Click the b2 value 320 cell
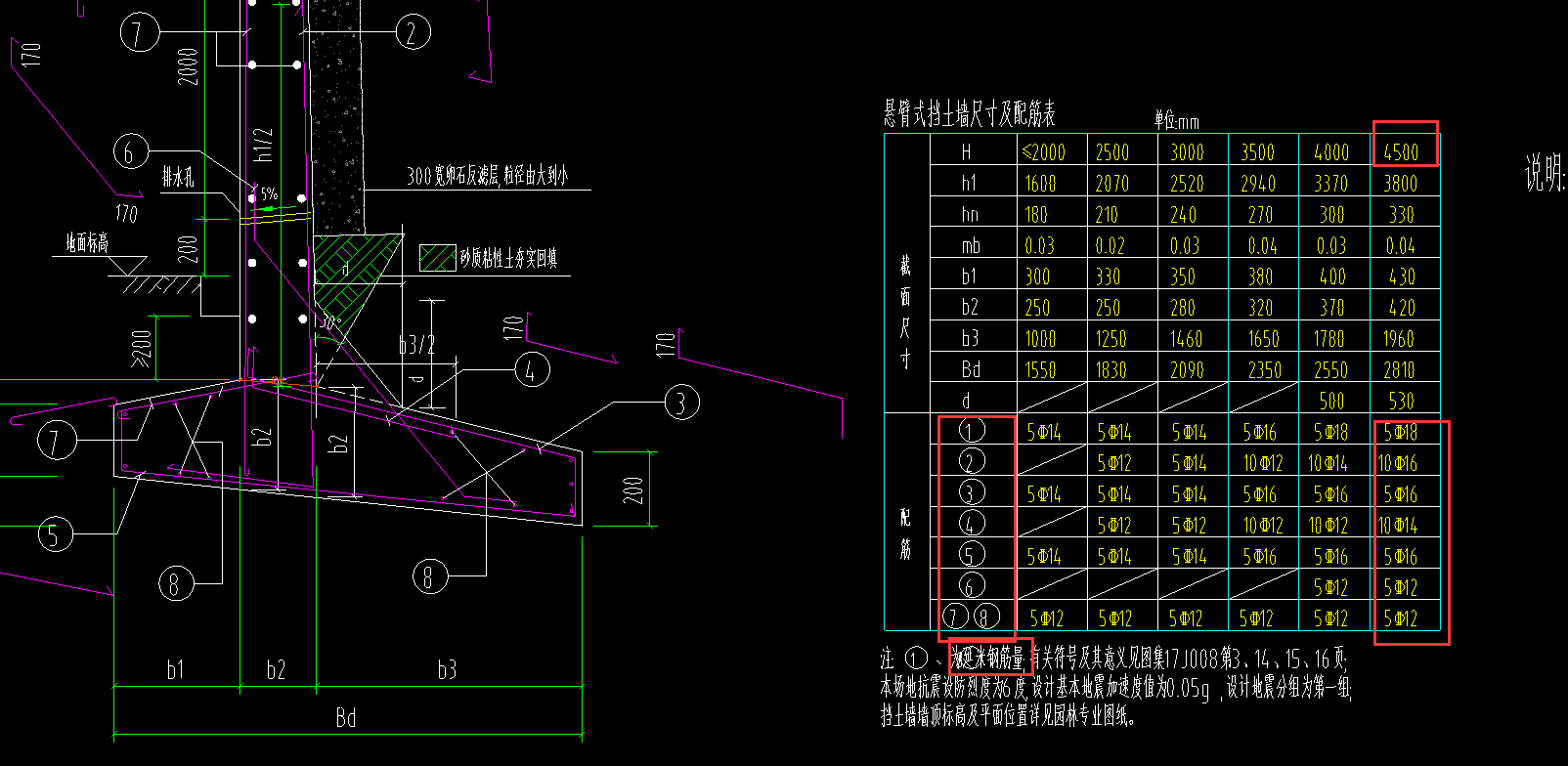 [x=1260, y=309]
